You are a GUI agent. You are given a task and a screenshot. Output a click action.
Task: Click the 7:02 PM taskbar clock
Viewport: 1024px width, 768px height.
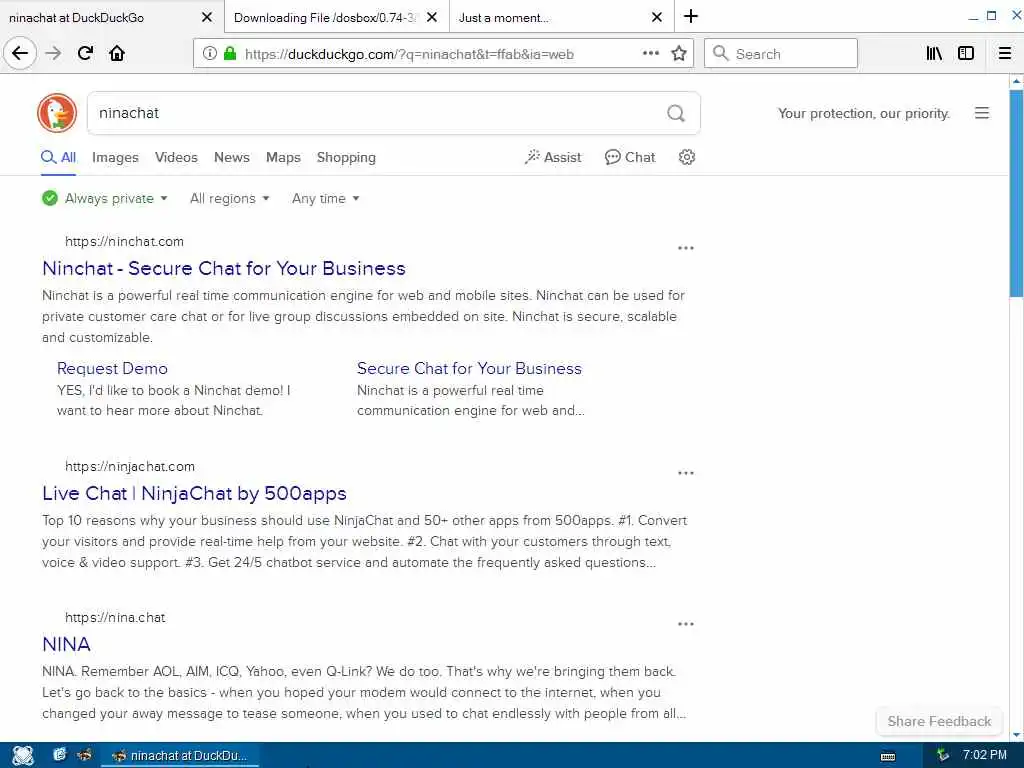(x=984, y=755)
